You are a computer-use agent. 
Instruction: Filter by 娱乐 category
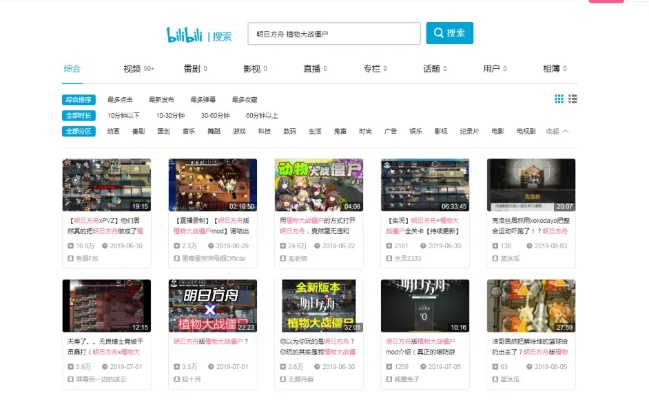click(416, 131)
